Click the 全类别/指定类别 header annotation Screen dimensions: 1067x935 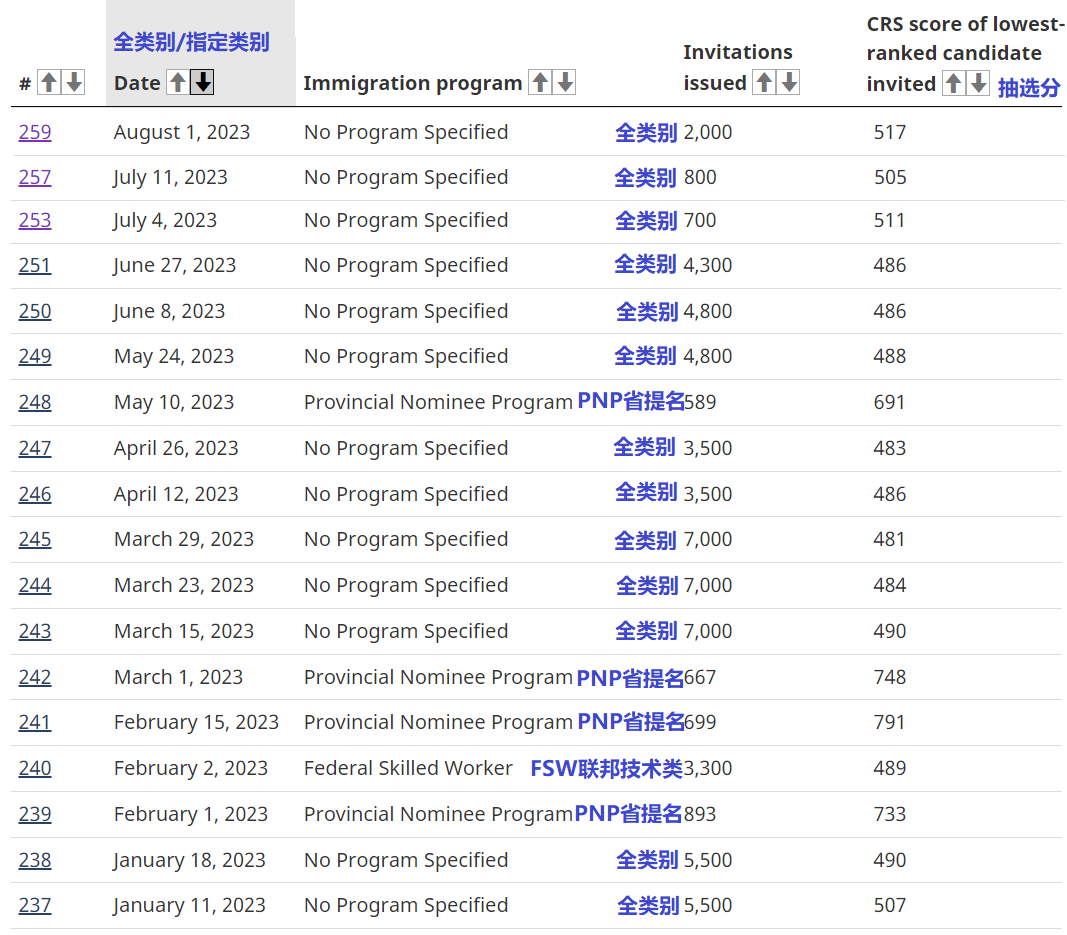[x=191, y=42]
